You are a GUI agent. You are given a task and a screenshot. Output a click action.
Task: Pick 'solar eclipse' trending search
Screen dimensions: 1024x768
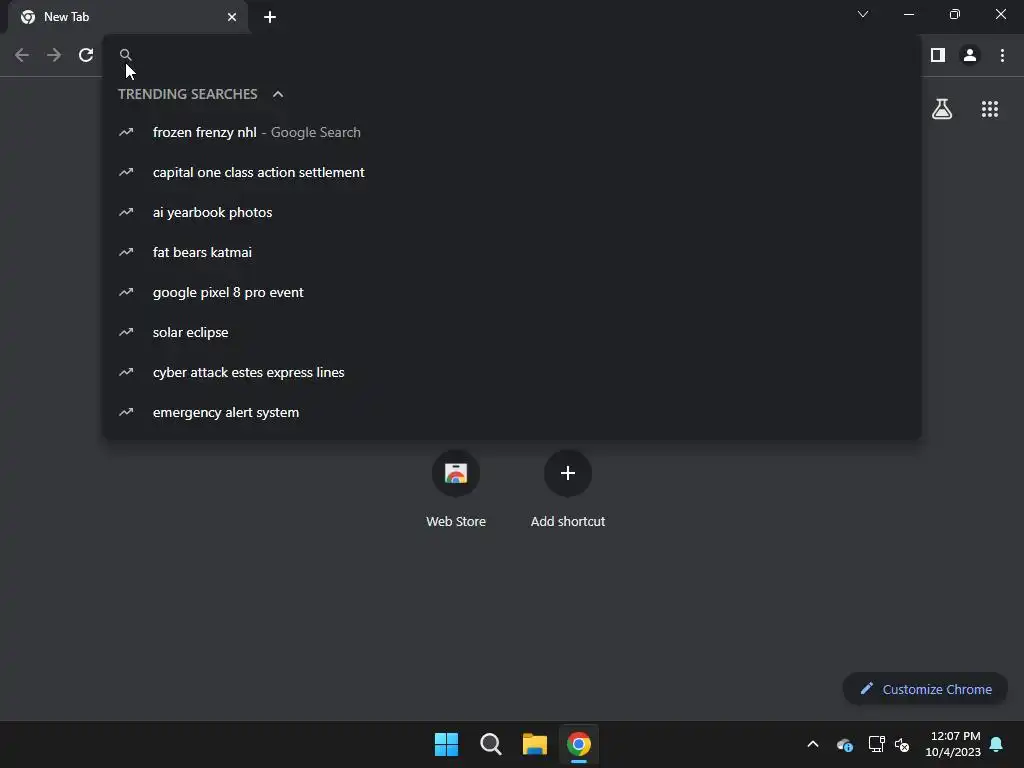(512, 332)
